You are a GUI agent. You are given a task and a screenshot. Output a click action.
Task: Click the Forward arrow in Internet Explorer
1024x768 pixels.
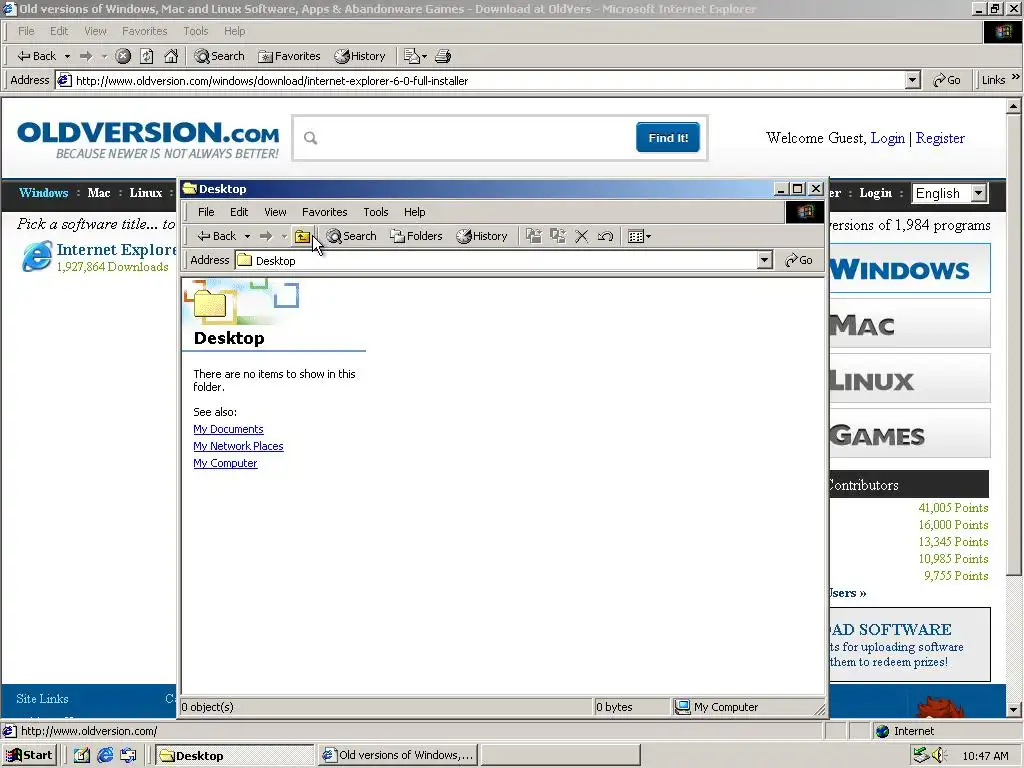[x=86, y=56]
